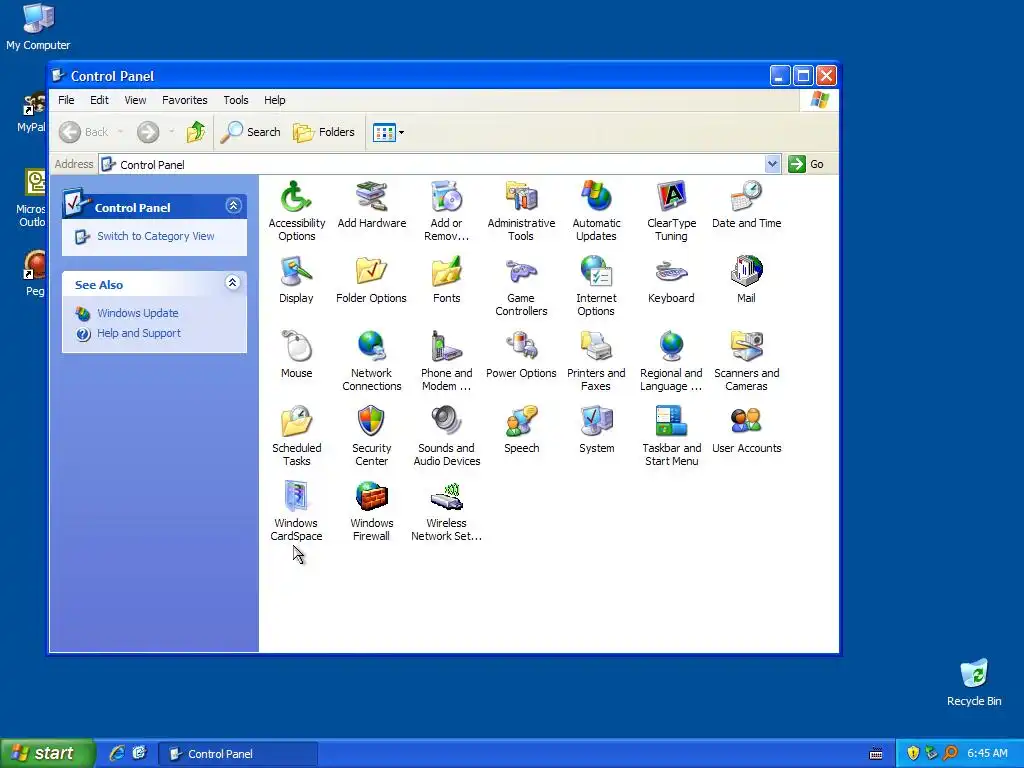Select the Recycle Bin desktop icon
The height and width of the screenshot is (768, 1024).
click(974, 683)
